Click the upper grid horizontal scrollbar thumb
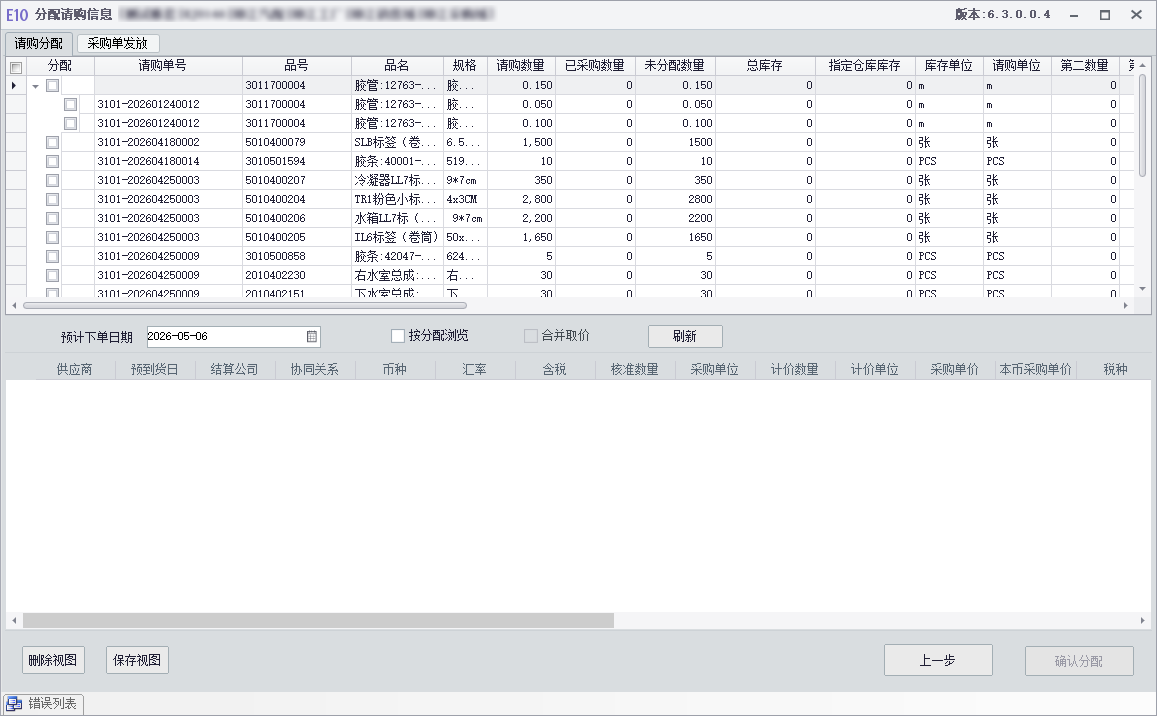Image resolution: width=1157 pixels, height=716 pixels. (x=244, y=306)
